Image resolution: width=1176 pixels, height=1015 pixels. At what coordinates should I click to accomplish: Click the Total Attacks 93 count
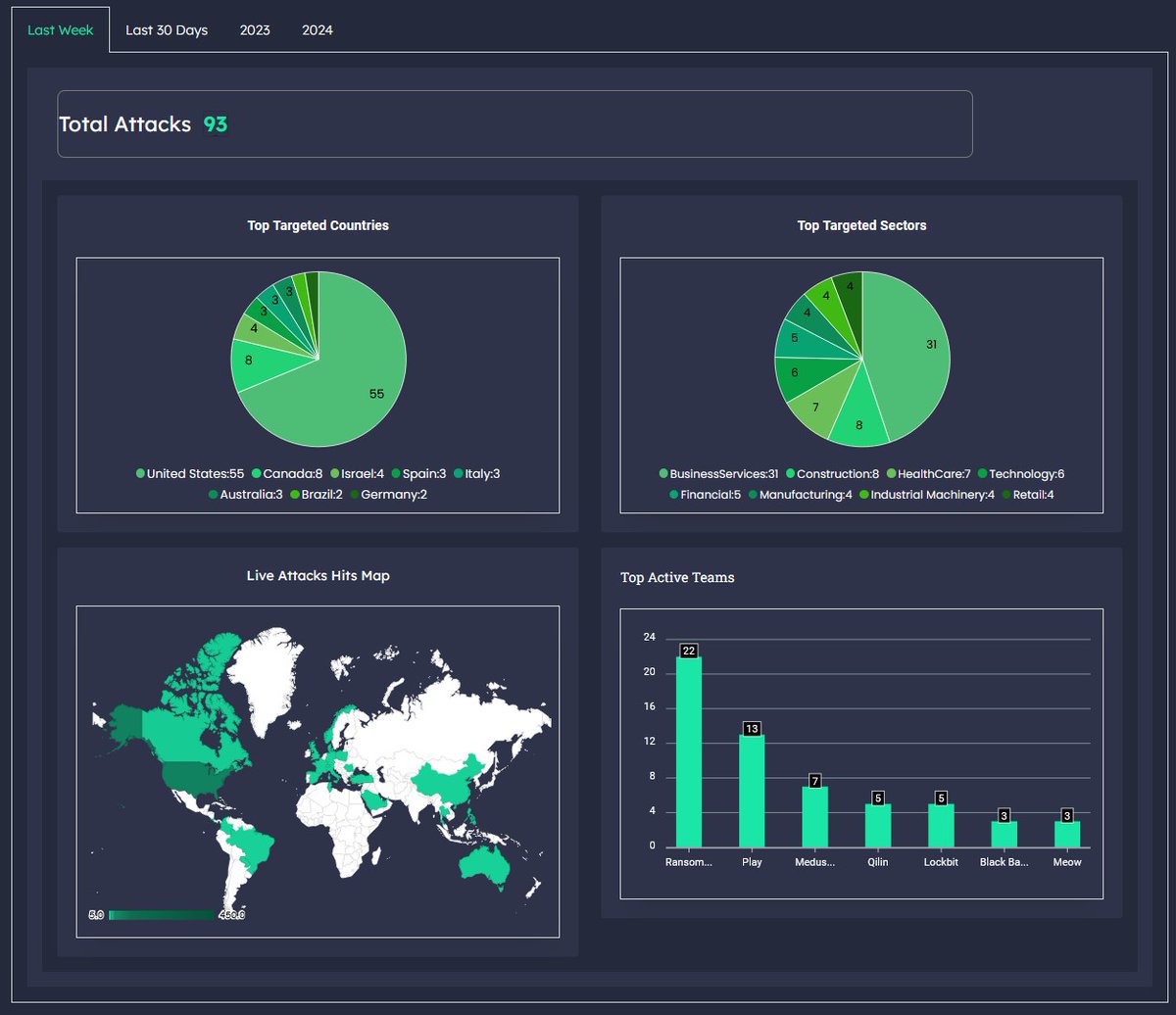(216, 124)
